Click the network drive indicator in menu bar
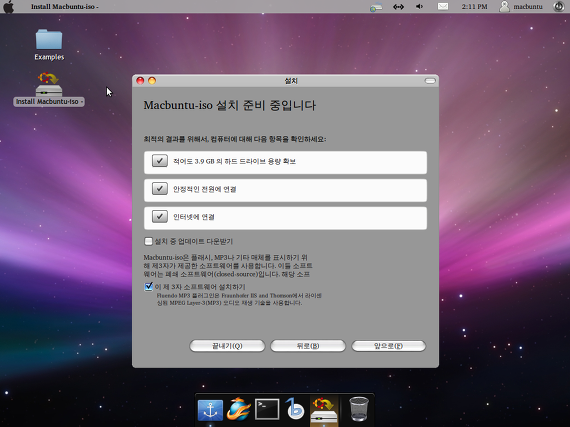570x427 pixels. [x=376, y=7]
